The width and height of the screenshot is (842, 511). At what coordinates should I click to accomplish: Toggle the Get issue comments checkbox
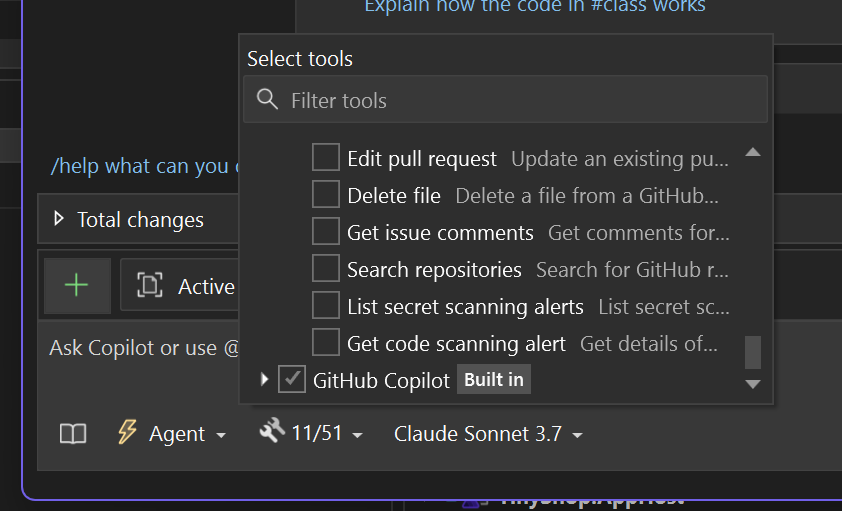(326, 232)
